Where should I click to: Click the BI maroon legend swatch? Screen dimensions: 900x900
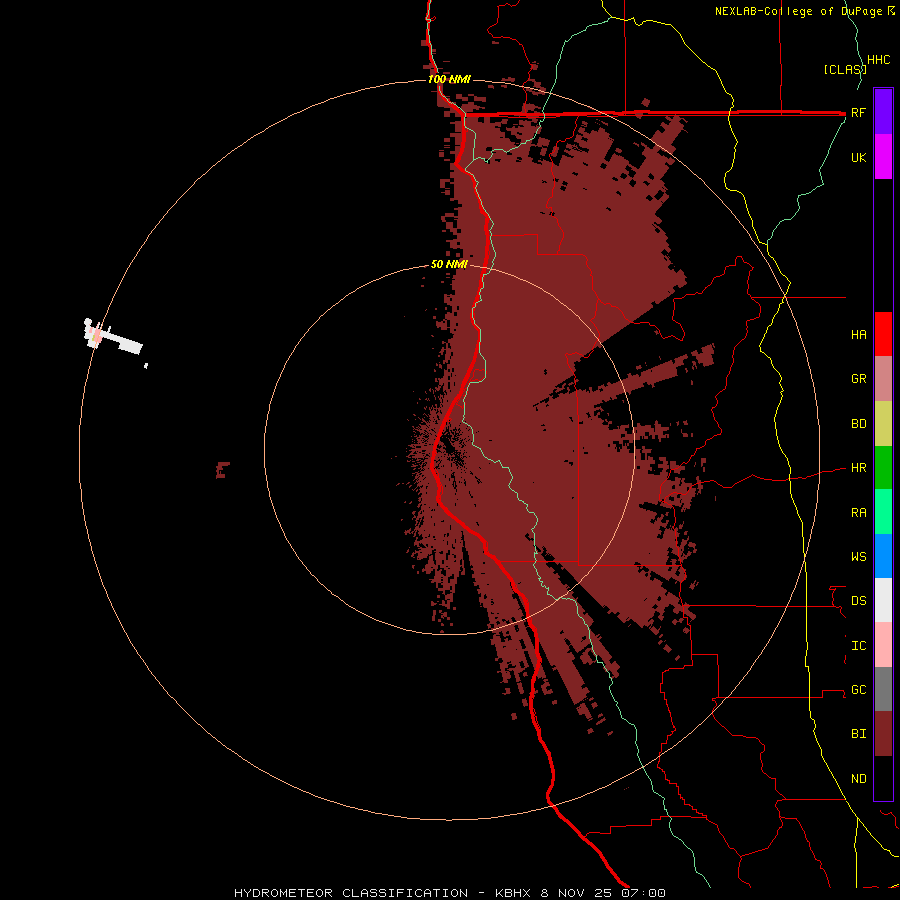[x=883, y=734]
